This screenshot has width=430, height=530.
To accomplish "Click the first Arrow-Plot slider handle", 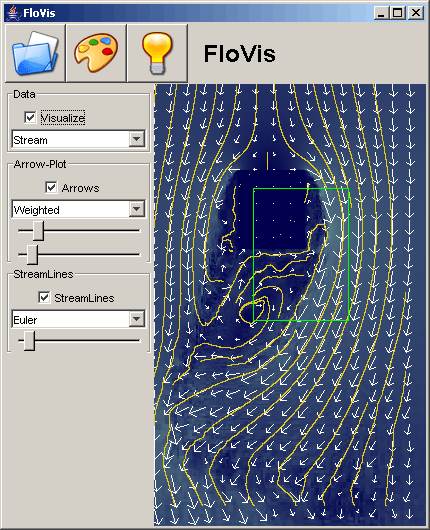I will [x=38, y=231].
